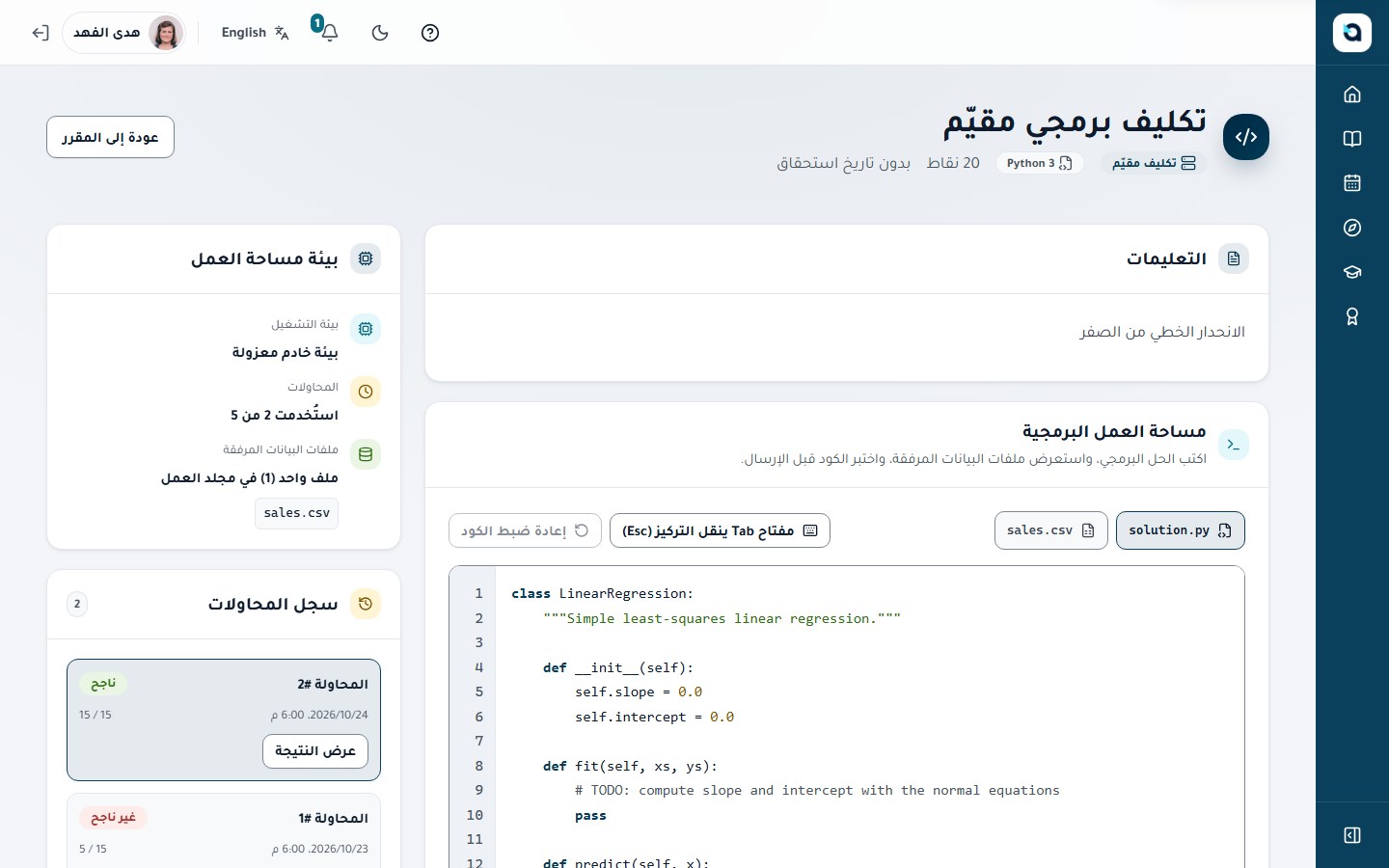Click the database icon beside ملفات البيانات المرفقة

(x=366, y=454)
